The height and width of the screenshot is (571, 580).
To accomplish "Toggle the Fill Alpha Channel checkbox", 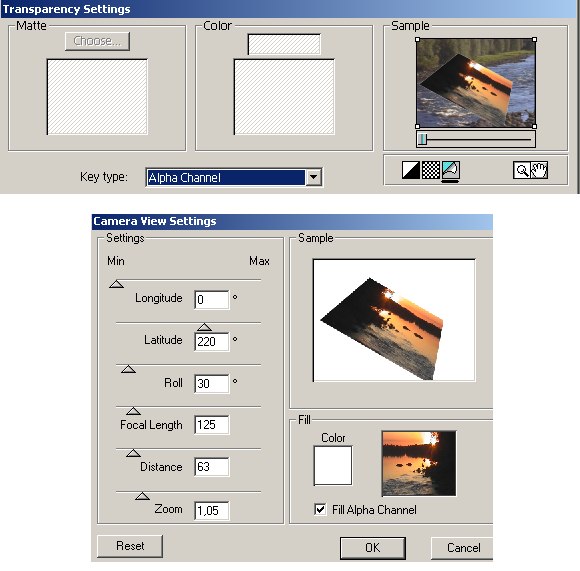I will coord(320,509).
